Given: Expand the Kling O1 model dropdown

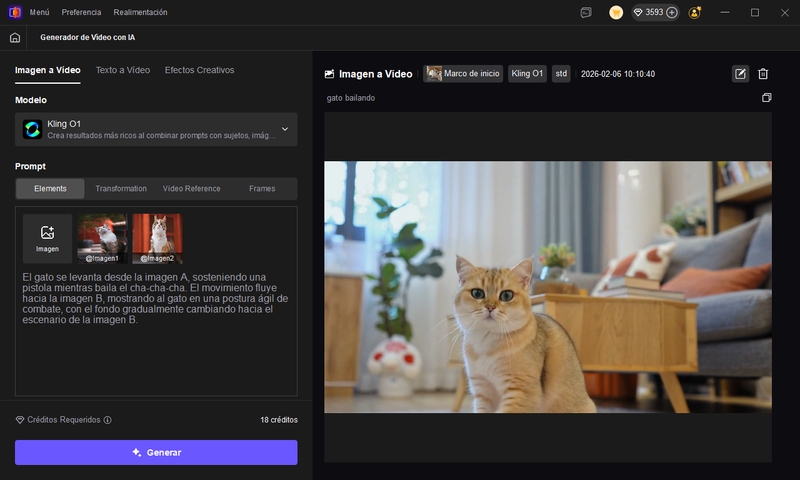Looking at the screenshot, I should pyautogui.click(x=284, y=129).
